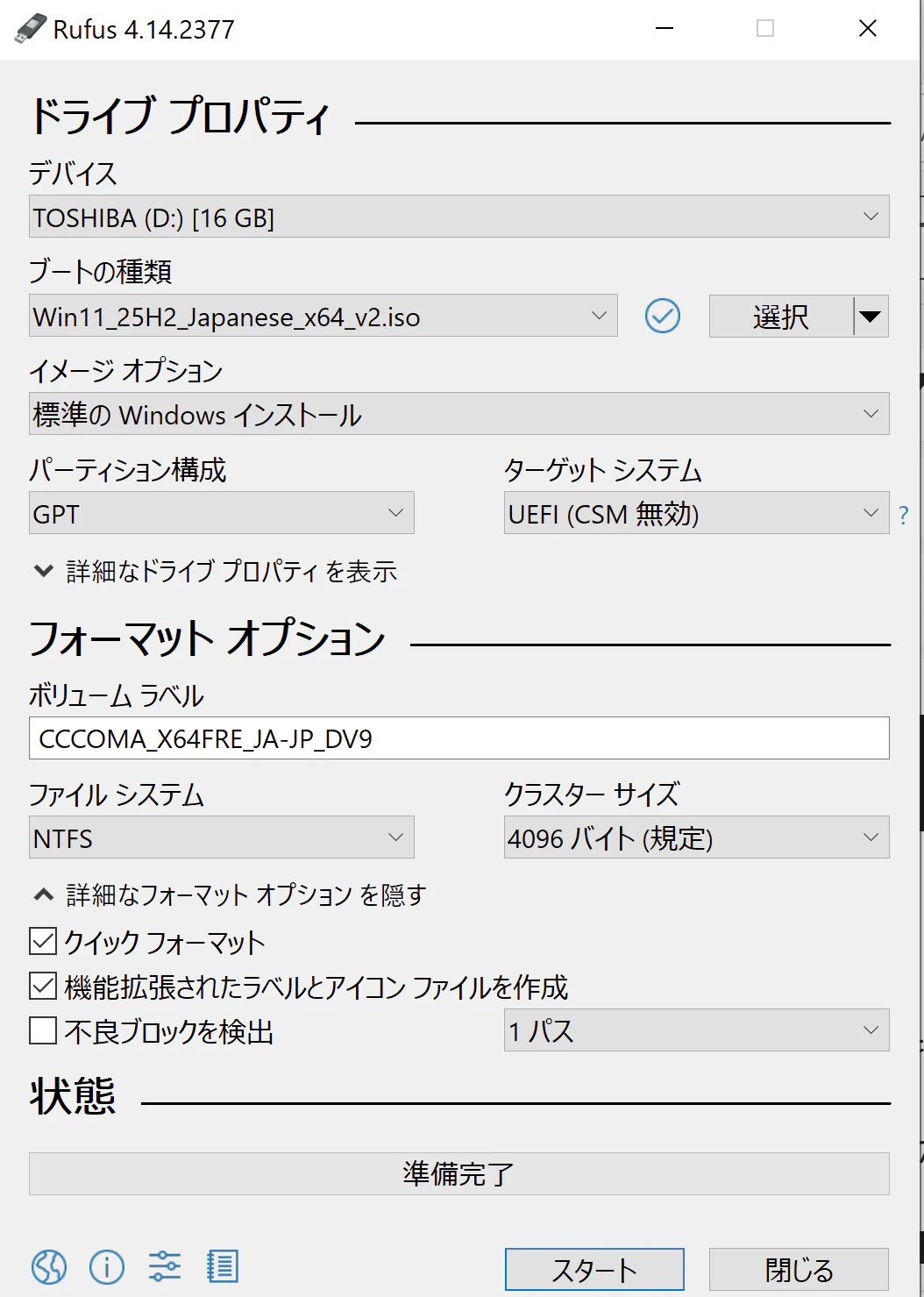This screenshot has width=924, height=1297.
Task: Click the 準備完了 progress bar
Action: point(459,1173)
